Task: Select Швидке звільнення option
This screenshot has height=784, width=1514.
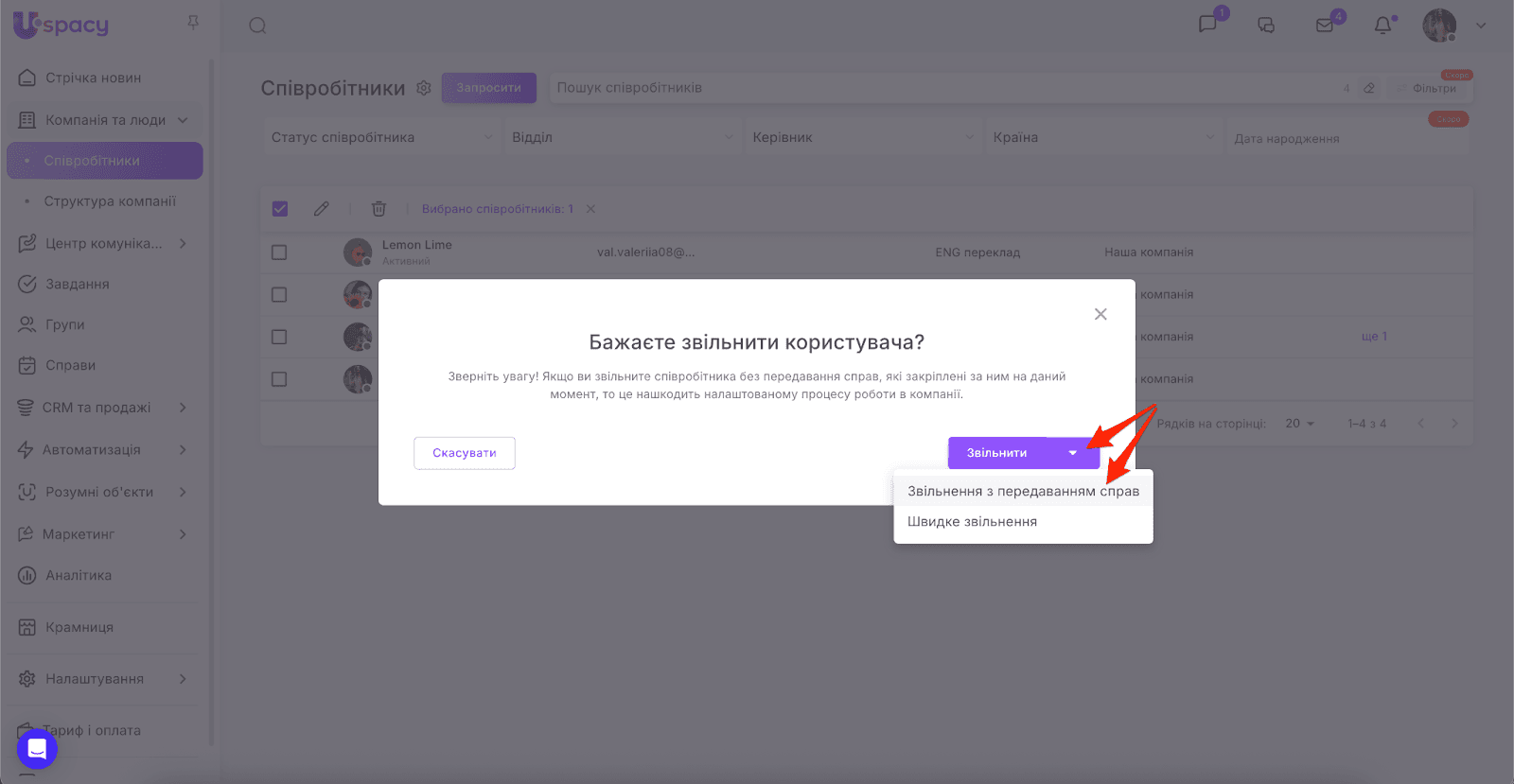Action: (1023, 521)
